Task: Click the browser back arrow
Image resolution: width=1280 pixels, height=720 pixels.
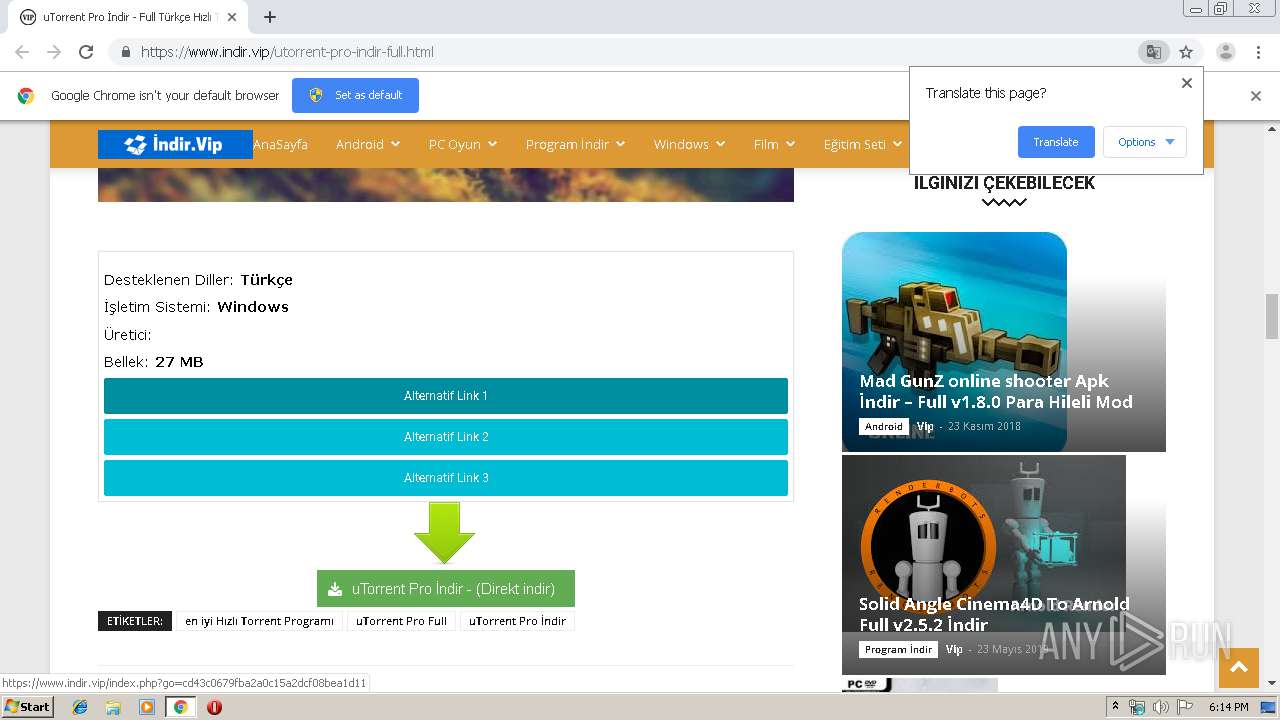Action: point(22,52)
